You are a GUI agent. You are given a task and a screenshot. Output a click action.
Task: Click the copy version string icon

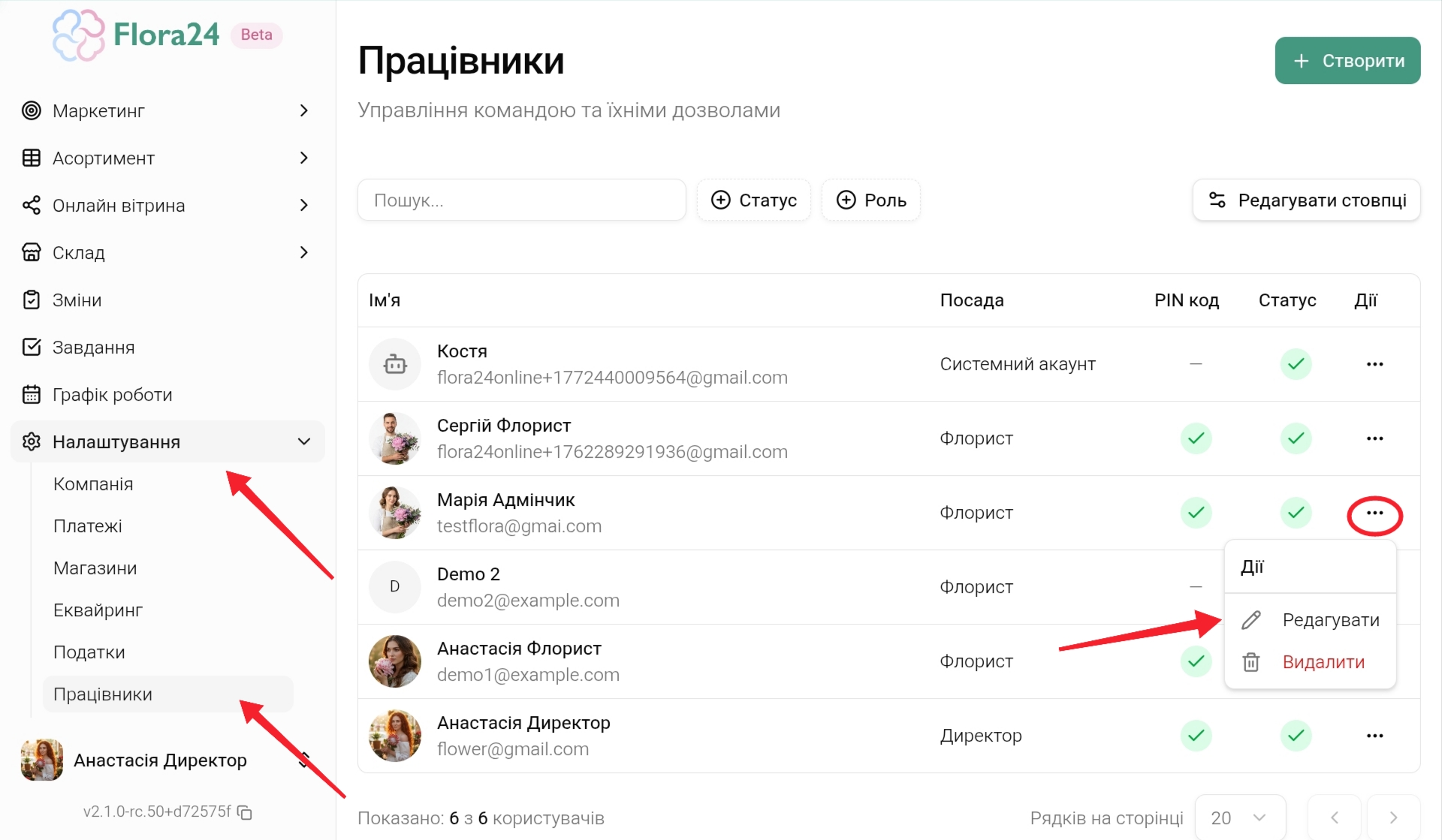click(245, 812)
